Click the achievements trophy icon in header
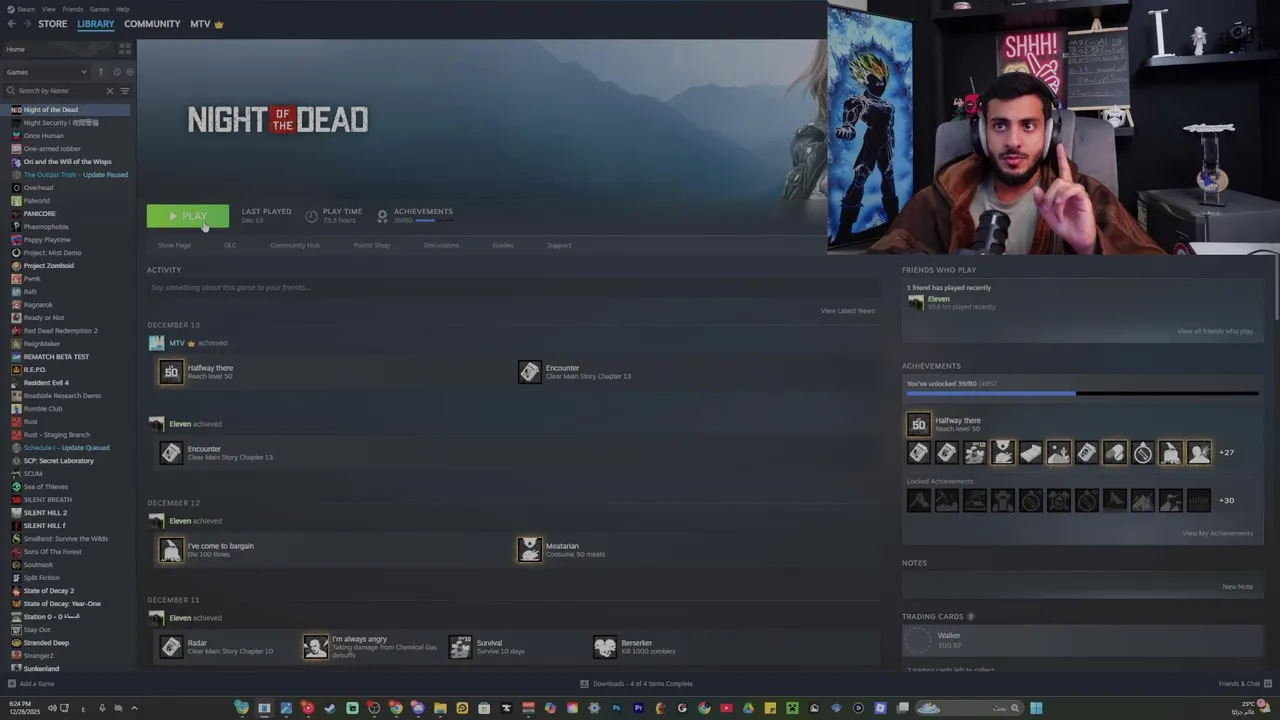The image size is (1280, 720). point(382,216)
